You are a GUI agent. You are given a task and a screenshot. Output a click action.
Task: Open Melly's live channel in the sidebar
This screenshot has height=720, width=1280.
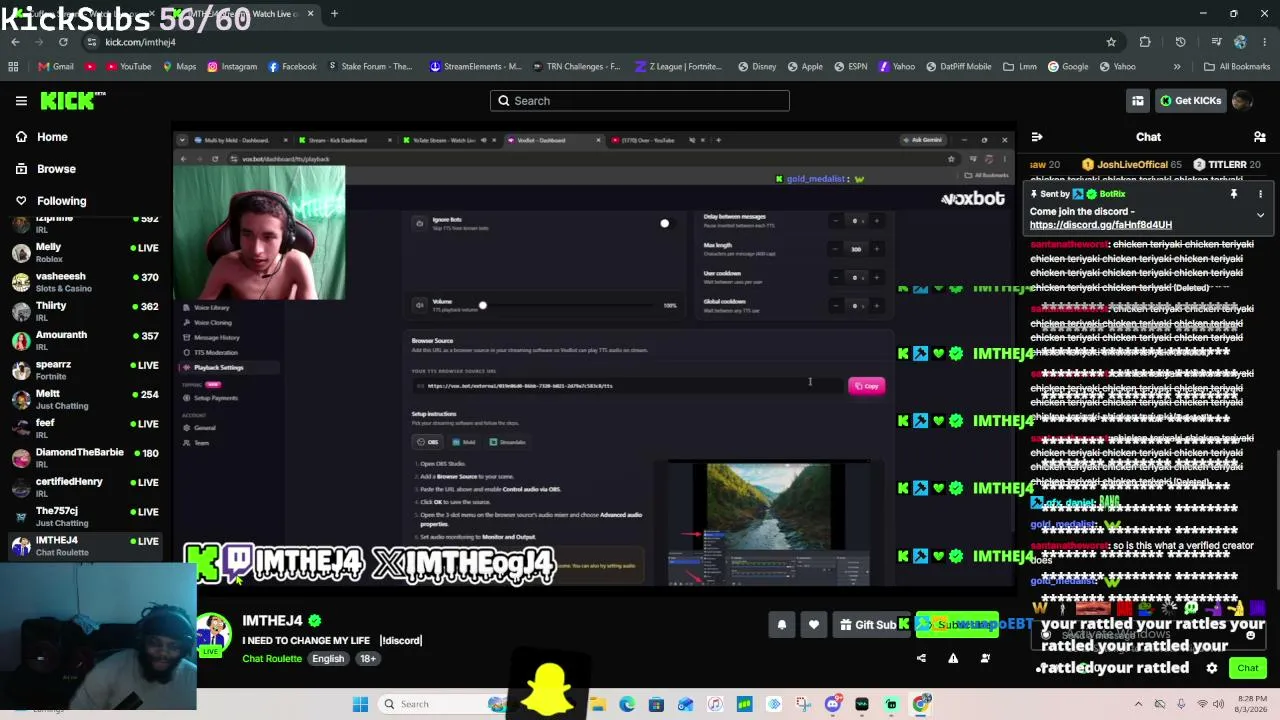pos(86,252)
